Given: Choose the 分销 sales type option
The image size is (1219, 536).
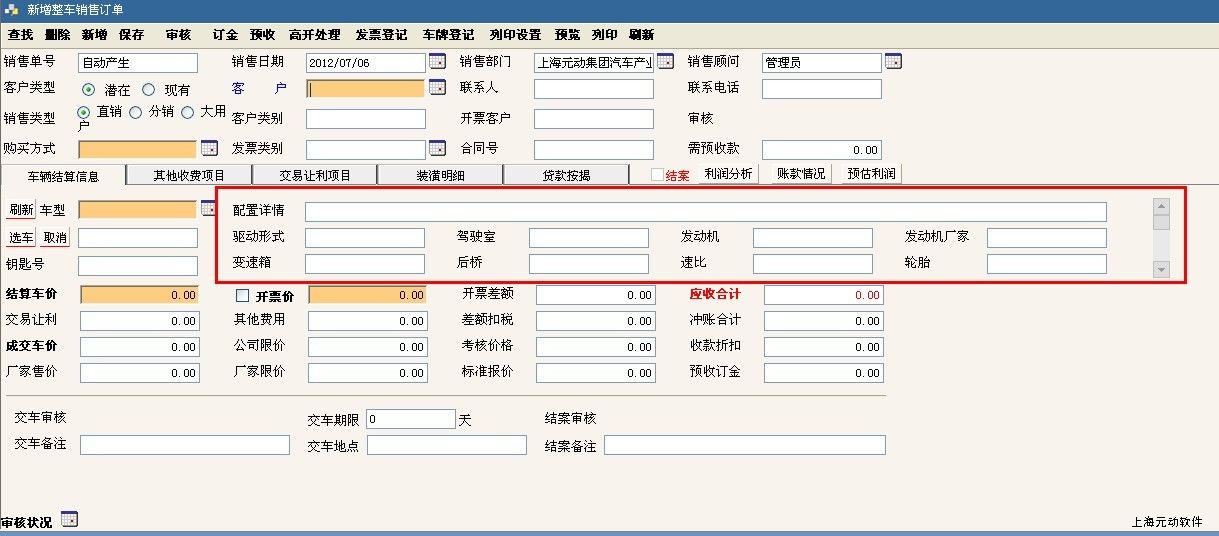Looking at the screenshot, I should click(x=136, y=113).
